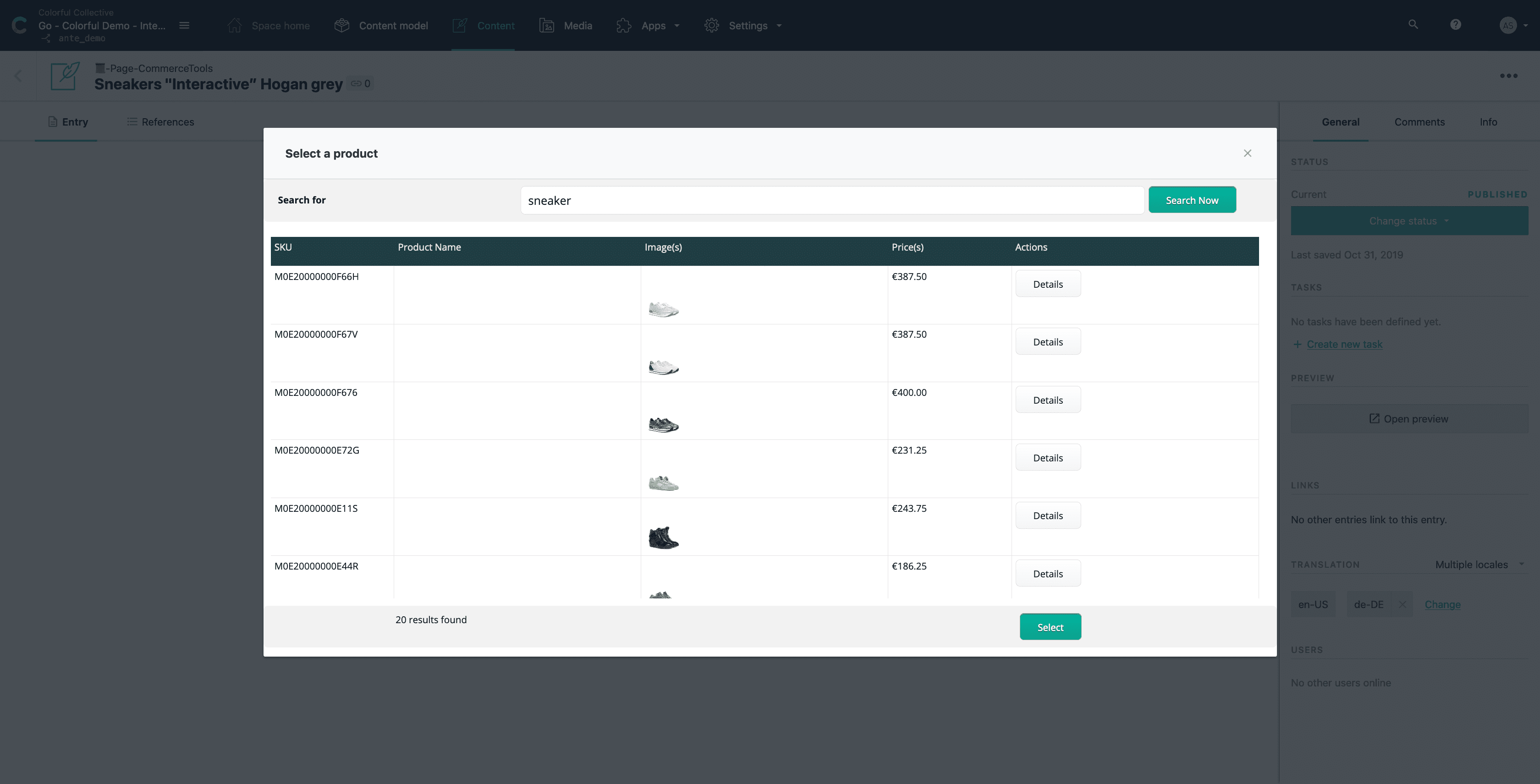The image size is (1540, 784).
Task: Click the back arrow near entry title
Action: tap(18, 76)
